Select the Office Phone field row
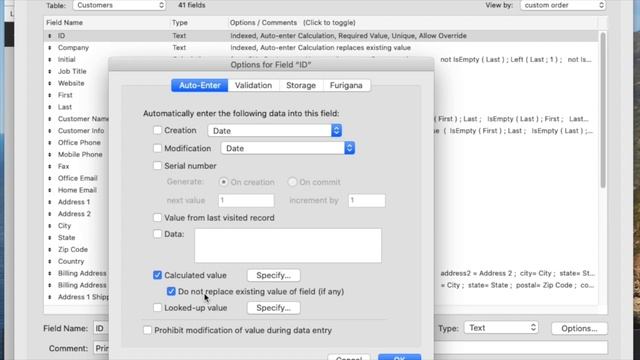This screenshot has width=640, height=360. pos(76,142)
